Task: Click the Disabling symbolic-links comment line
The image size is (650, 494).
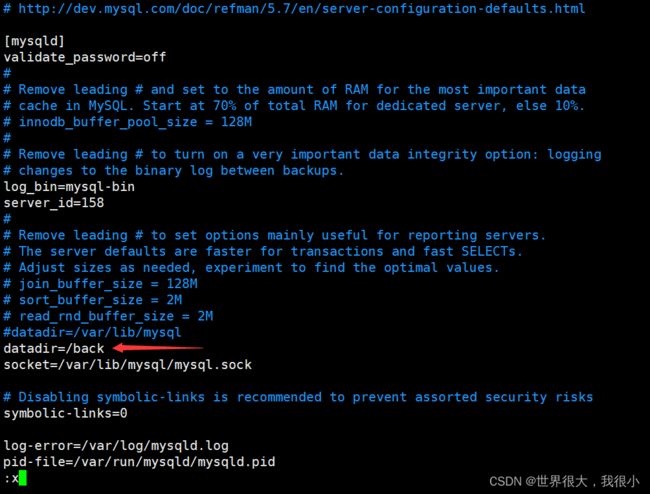Action: [298, 397]
